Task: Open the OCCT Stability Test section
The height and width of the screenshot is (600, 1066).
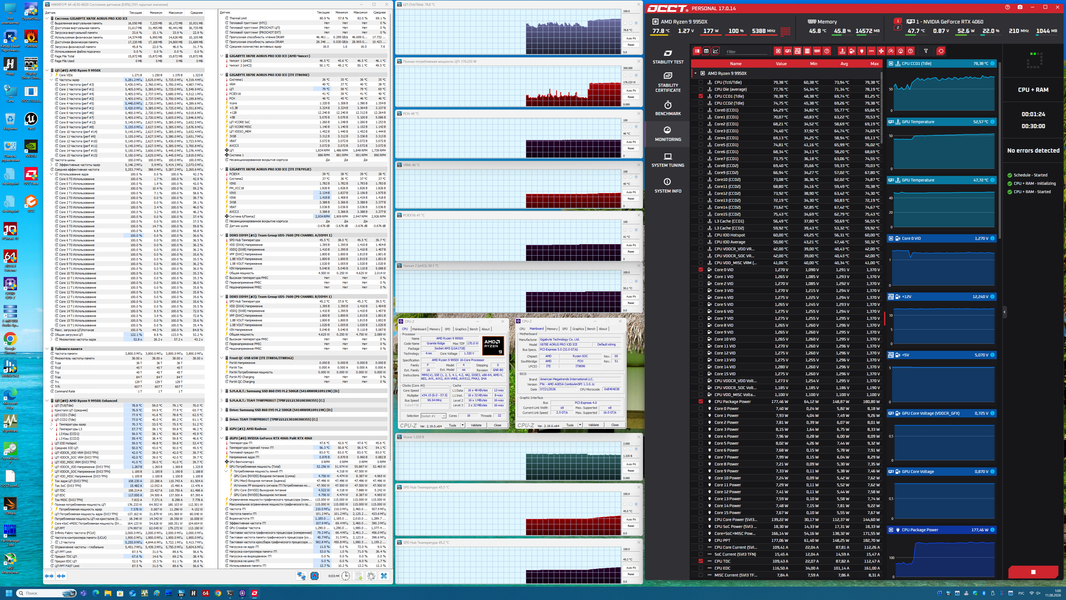Action: [x=668, y=56]
